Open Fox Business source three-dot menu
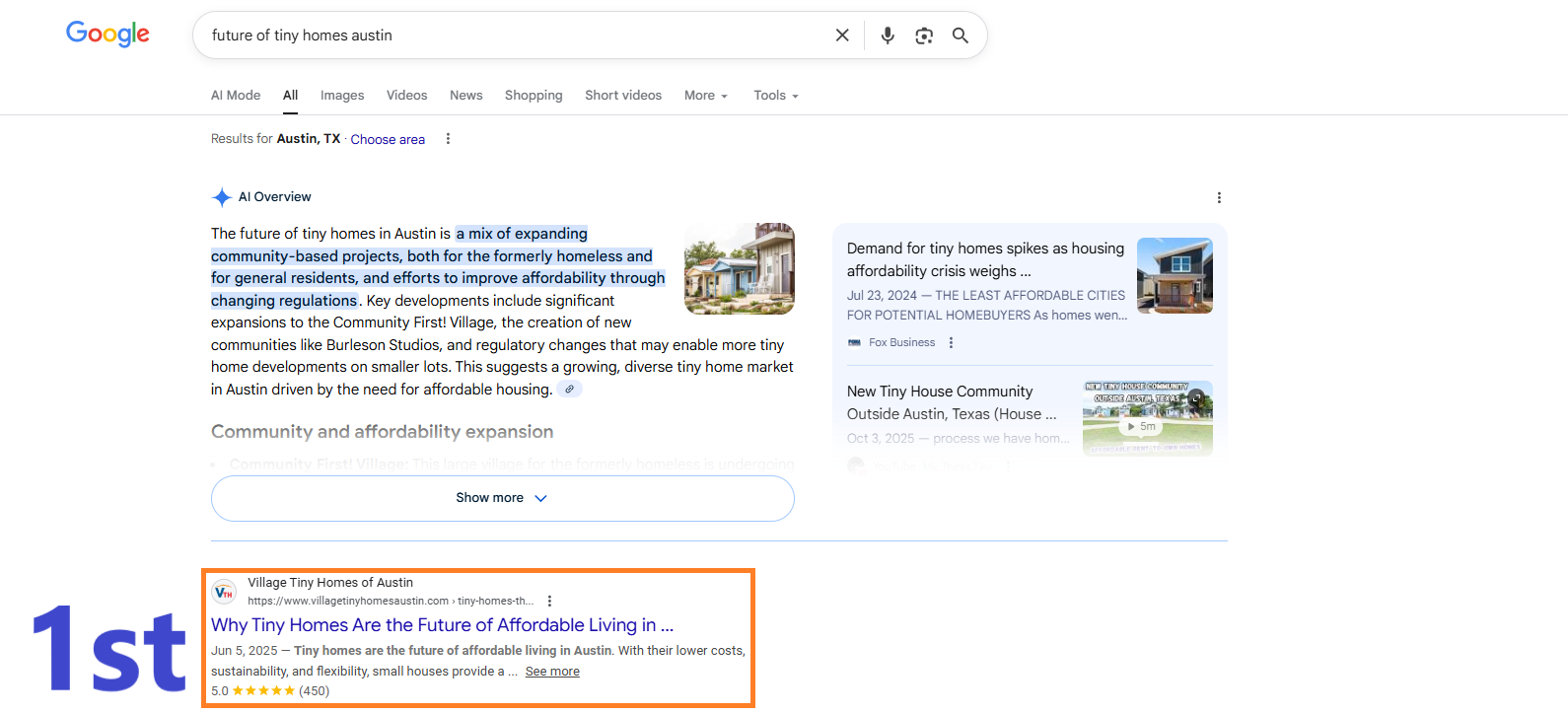Image resolution: width=1568 pixels, height=714 pixels. (951, 343)
